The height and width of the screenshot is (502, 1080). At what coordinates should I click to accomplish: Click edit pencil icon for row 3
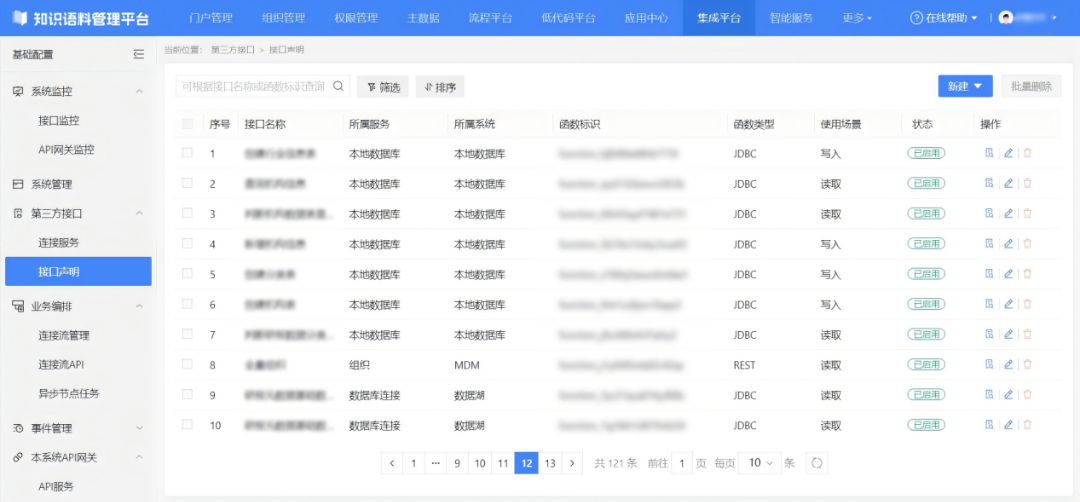[1008, 213]
